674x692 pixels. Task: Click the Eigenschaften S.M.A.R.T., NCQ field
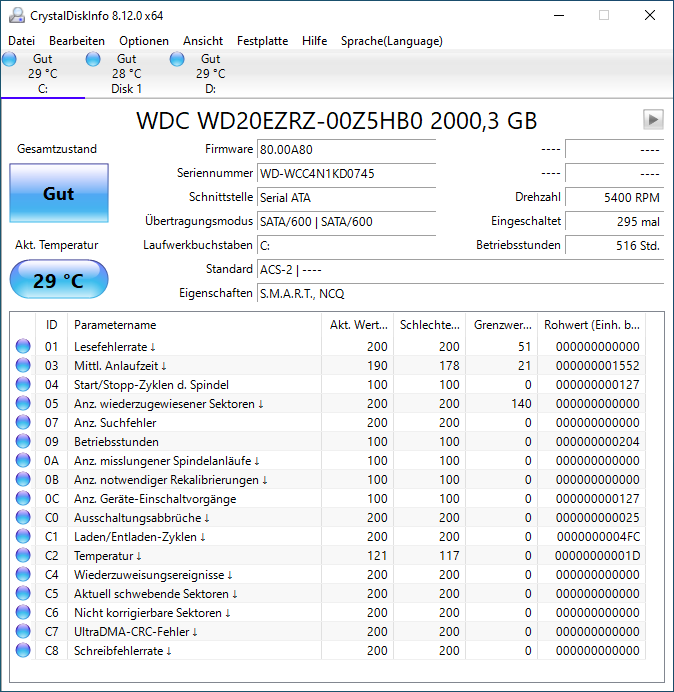coord(460,293)
